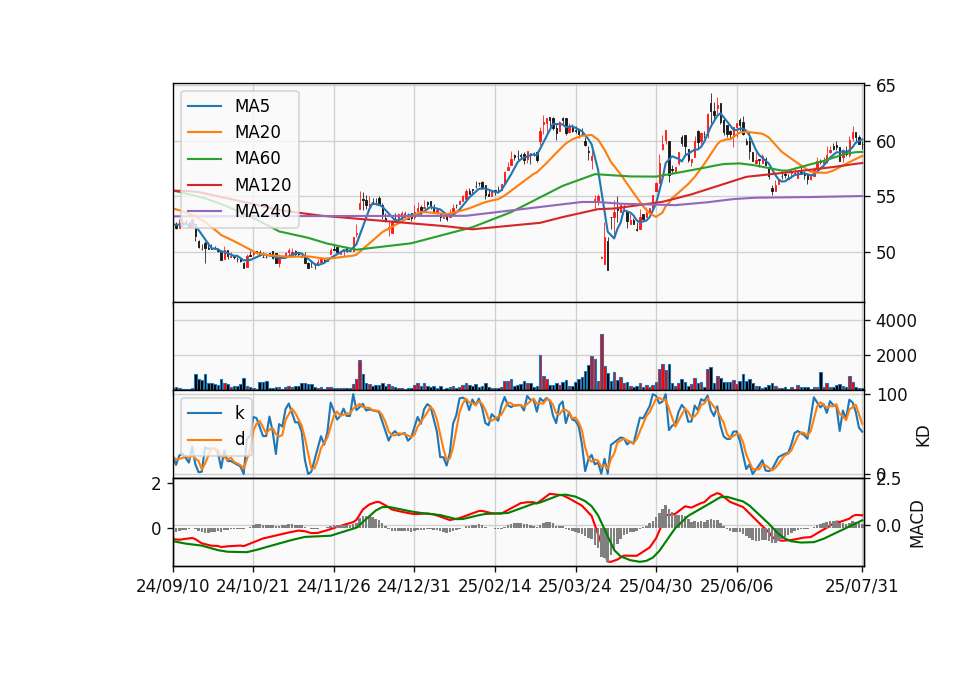Click the 24/11/26 date label

pos(334,587)
